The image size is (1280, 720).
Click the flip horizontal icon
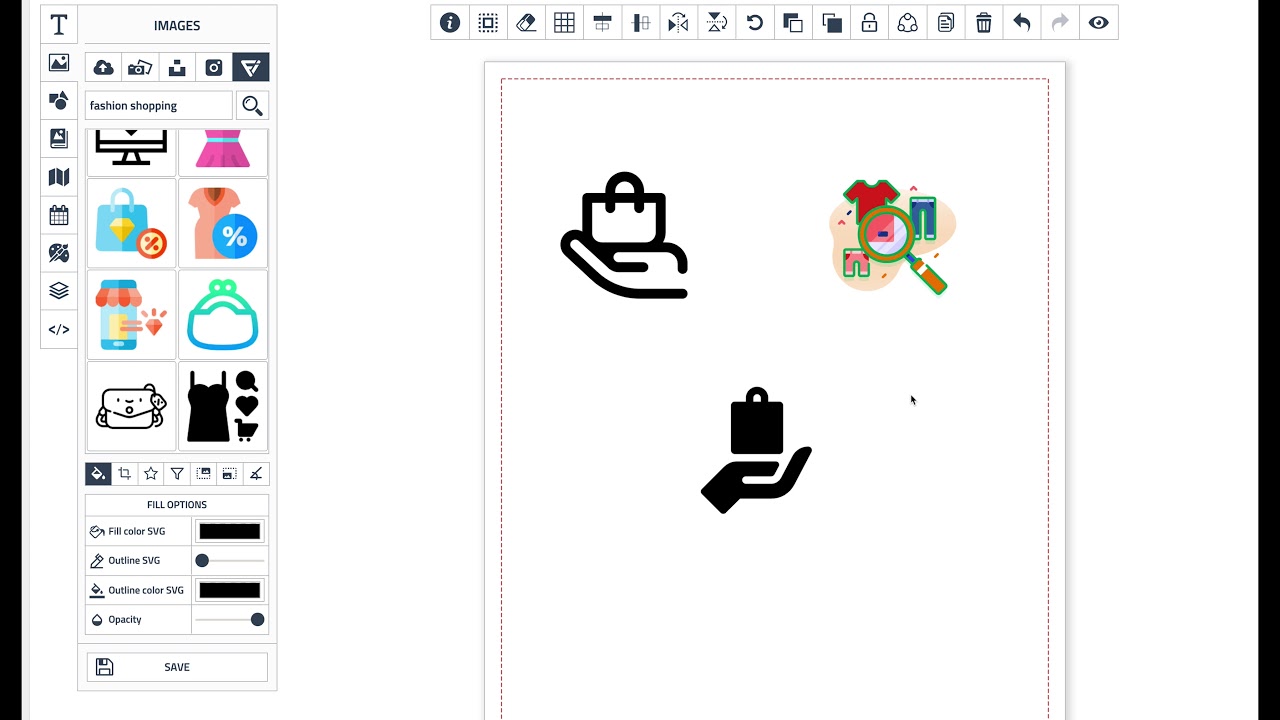click(x=679, y=22)
